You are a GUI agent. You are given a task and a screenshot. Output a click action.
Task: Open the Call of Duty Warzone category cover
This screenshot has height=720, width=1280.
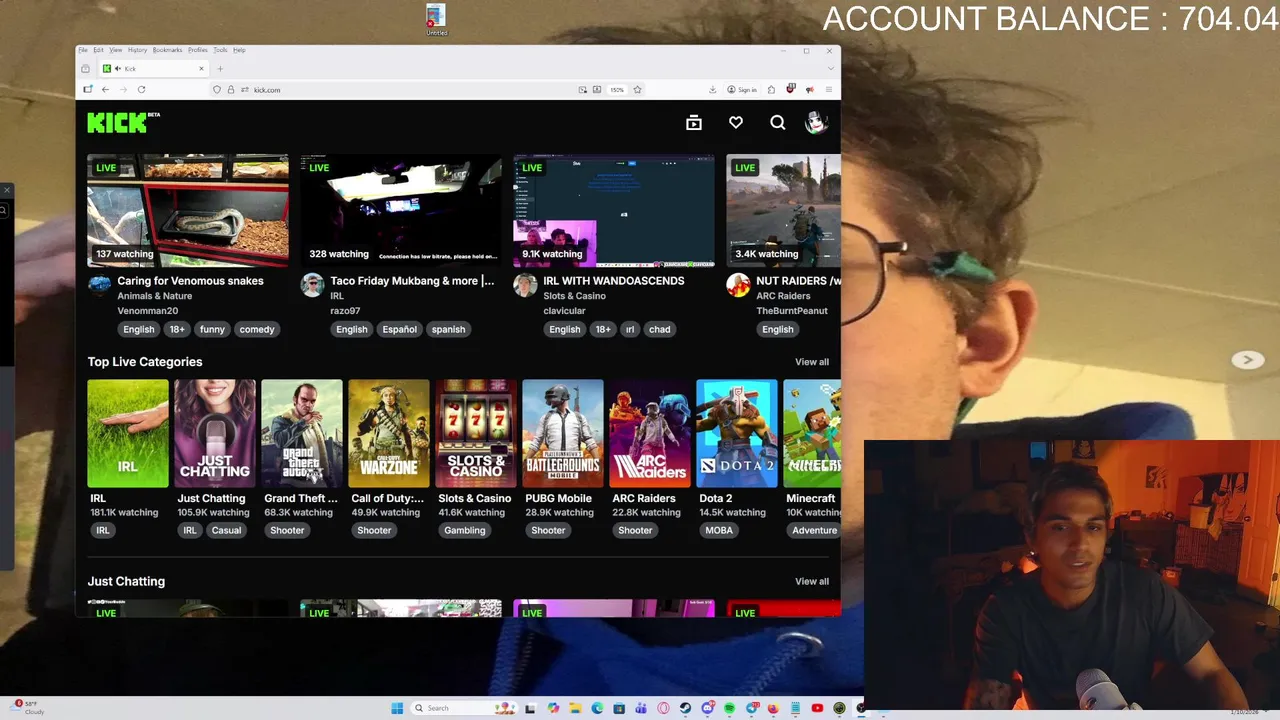pyautogui.click(x=389, y=434)
